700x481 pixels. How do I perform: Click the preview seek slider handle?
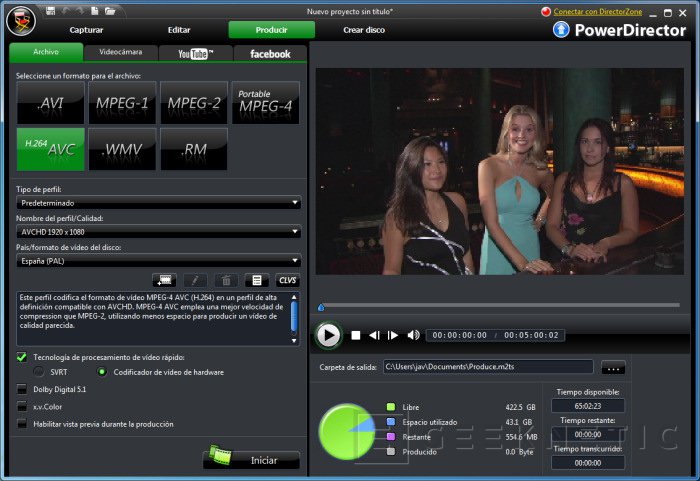point(321,307)
